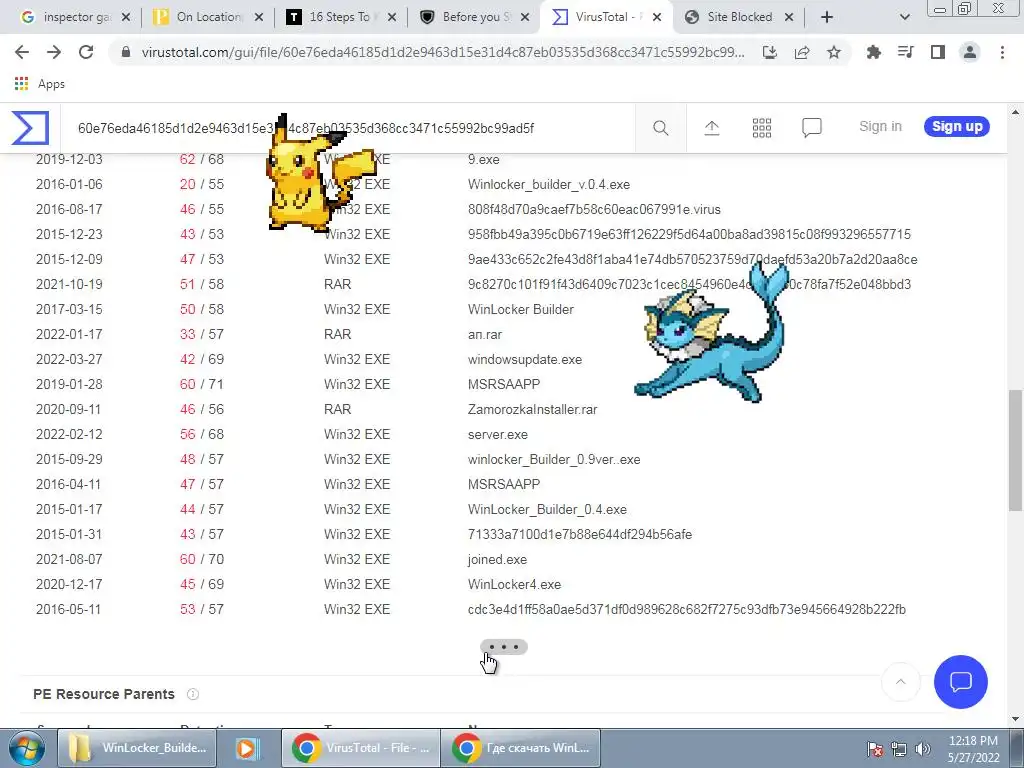Click the Chrome address bar URL

pyautogui.click(x=442, y=52)
